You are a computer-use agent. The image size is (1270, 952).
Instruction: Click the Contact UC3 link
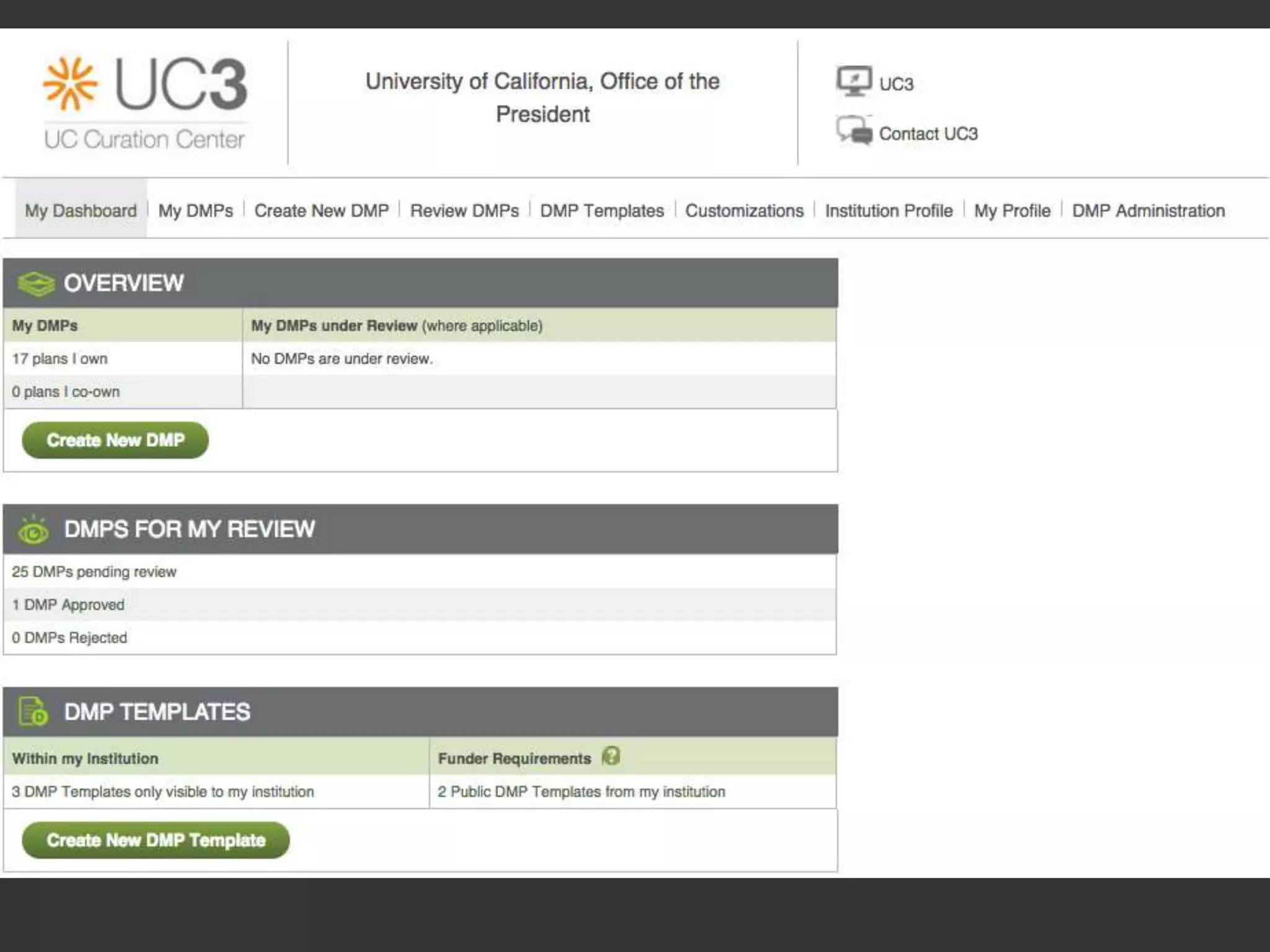(928, 134)
